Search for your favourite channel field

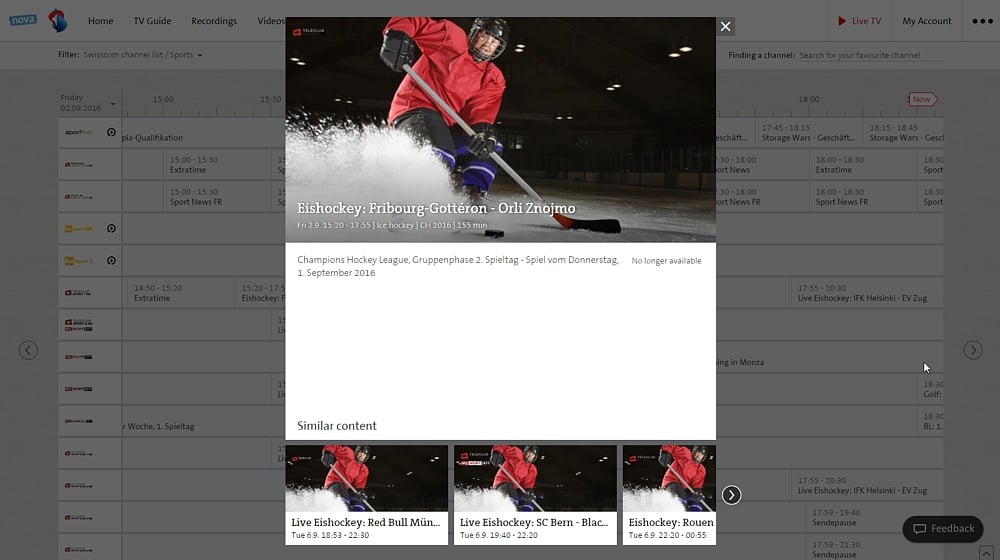point(871,55)
